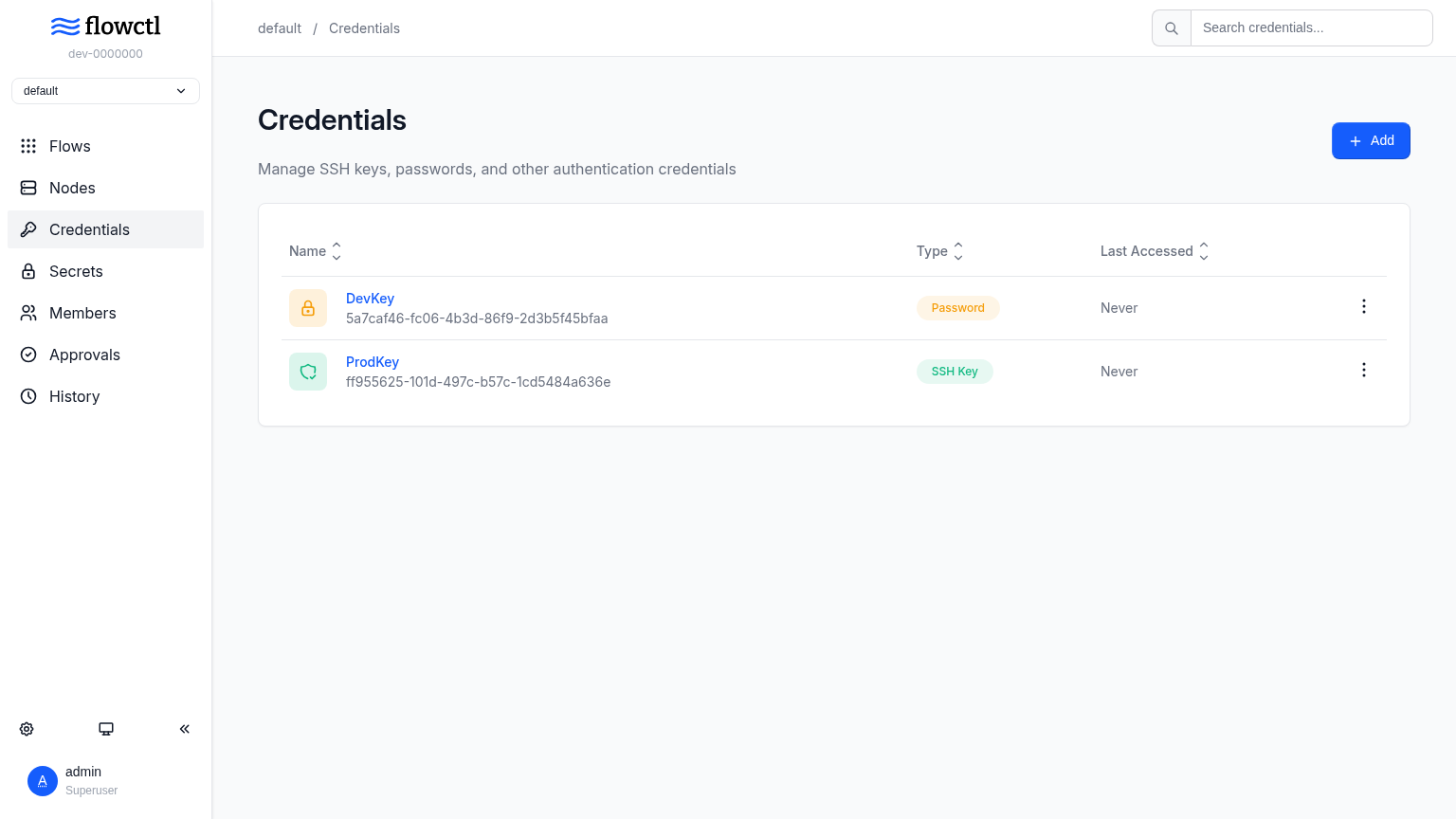The image size is (1456, 819).
Task: Open the settings gear icon in sidebar
Action: click(27, 729)
